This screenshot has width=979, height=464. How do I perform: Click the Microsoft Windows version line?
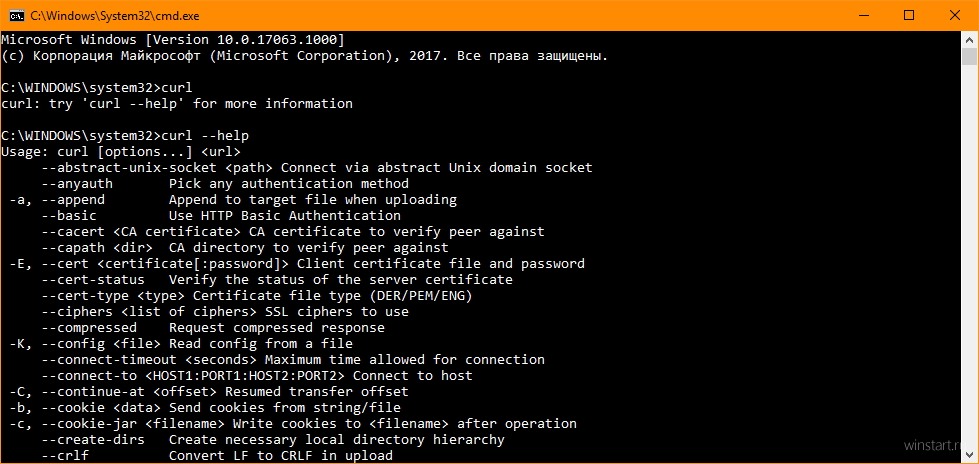pos(173,40)
